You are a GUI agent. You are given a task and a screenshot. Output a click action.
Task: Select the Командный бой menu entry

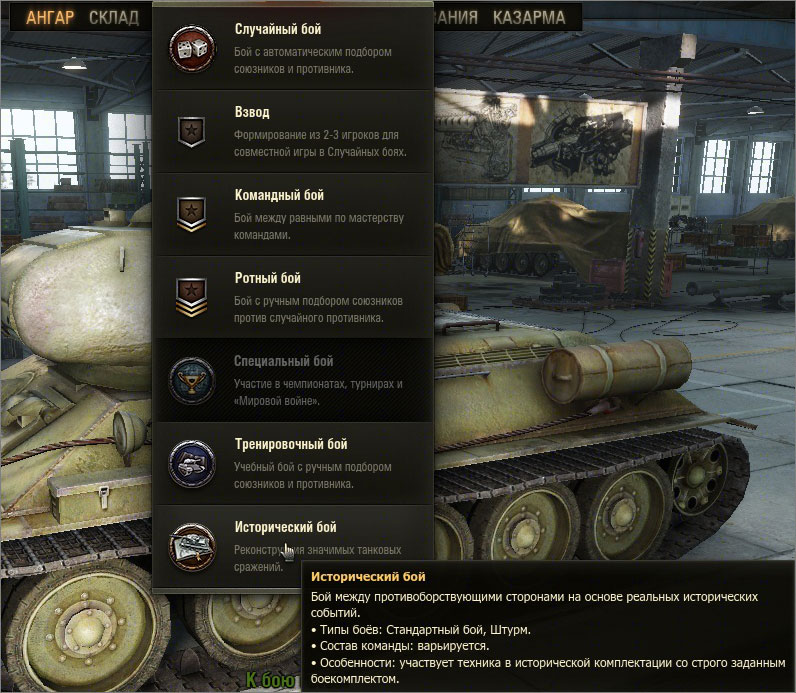(279, 195)
